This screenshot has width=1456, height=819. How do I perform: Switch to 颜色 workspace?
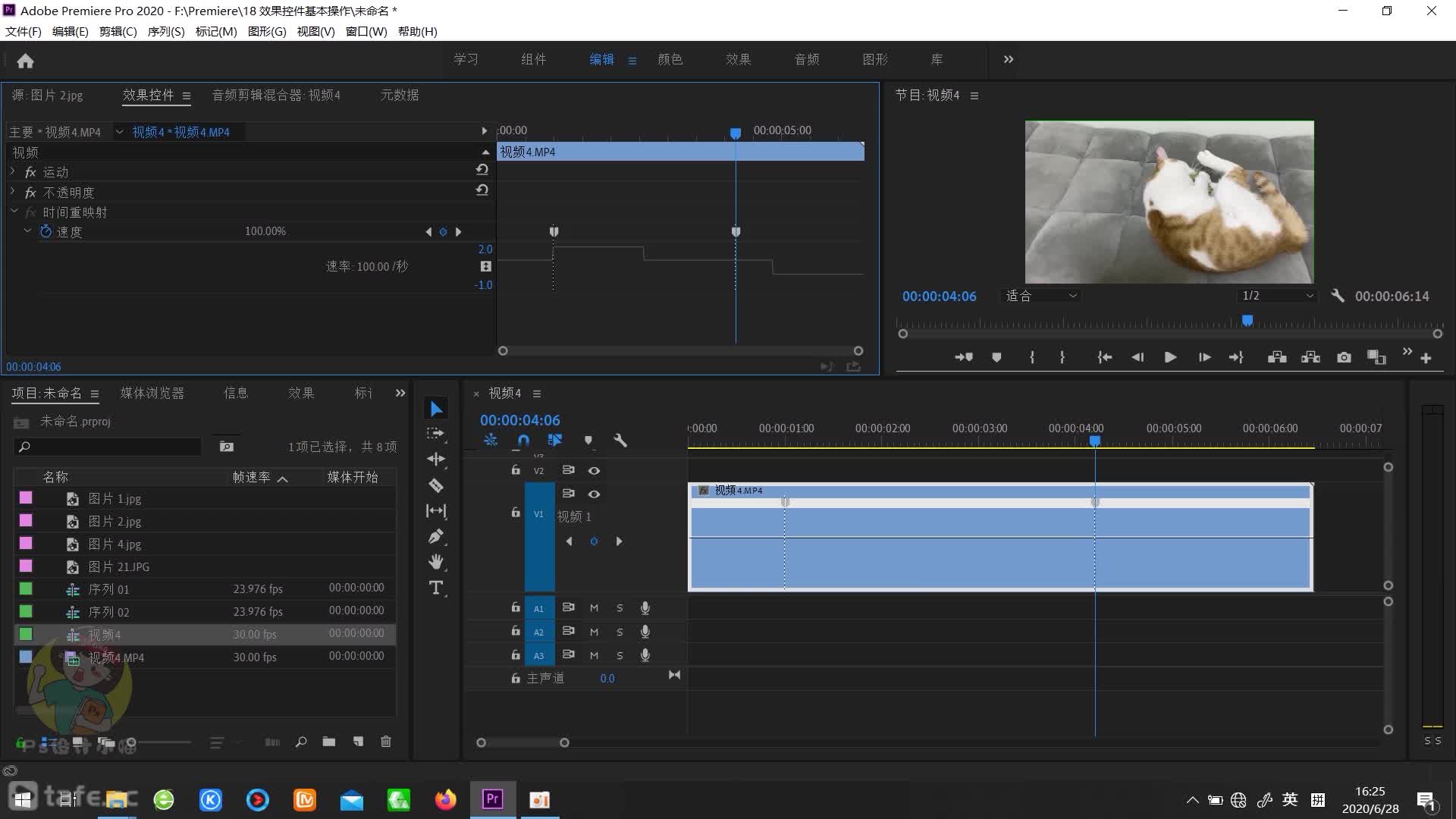(670, 59)
